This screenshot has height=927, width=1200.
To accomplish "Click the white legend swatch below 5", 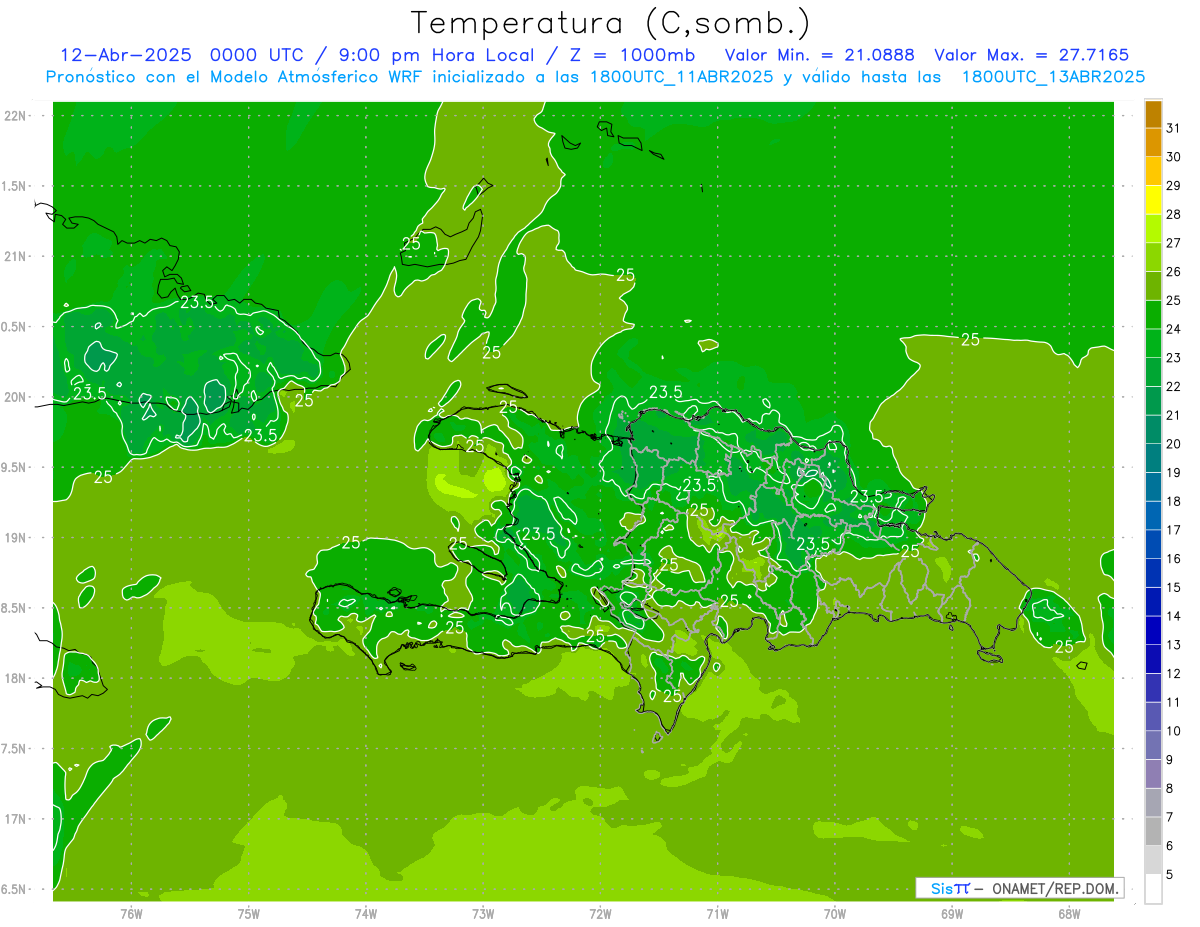I will (x=1153, y=888).
